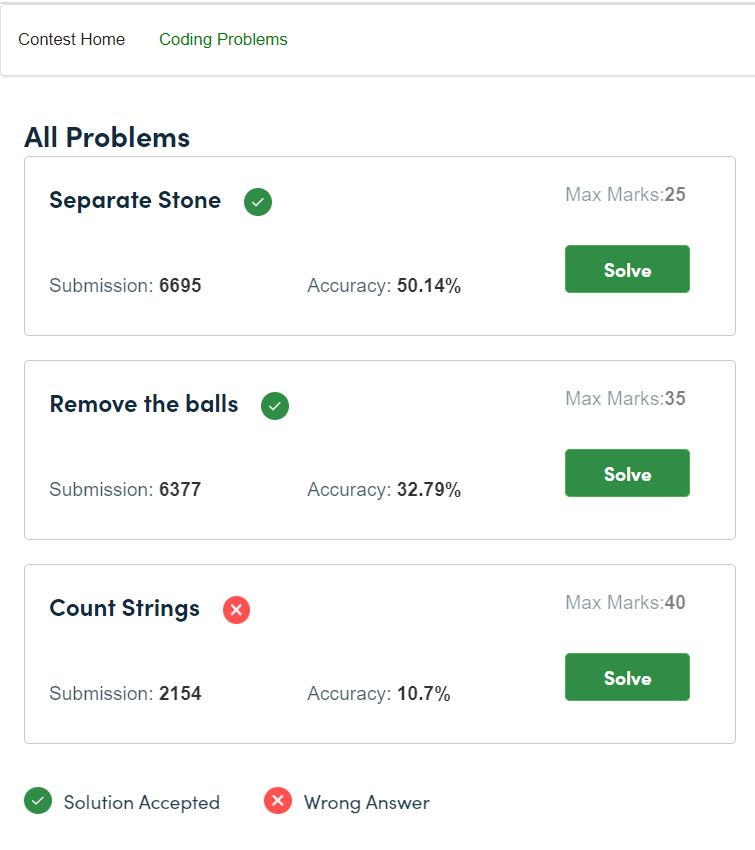755x850 pixels.
Task: Click the Solution Accepted legend check icon
Action: (38, 800)
